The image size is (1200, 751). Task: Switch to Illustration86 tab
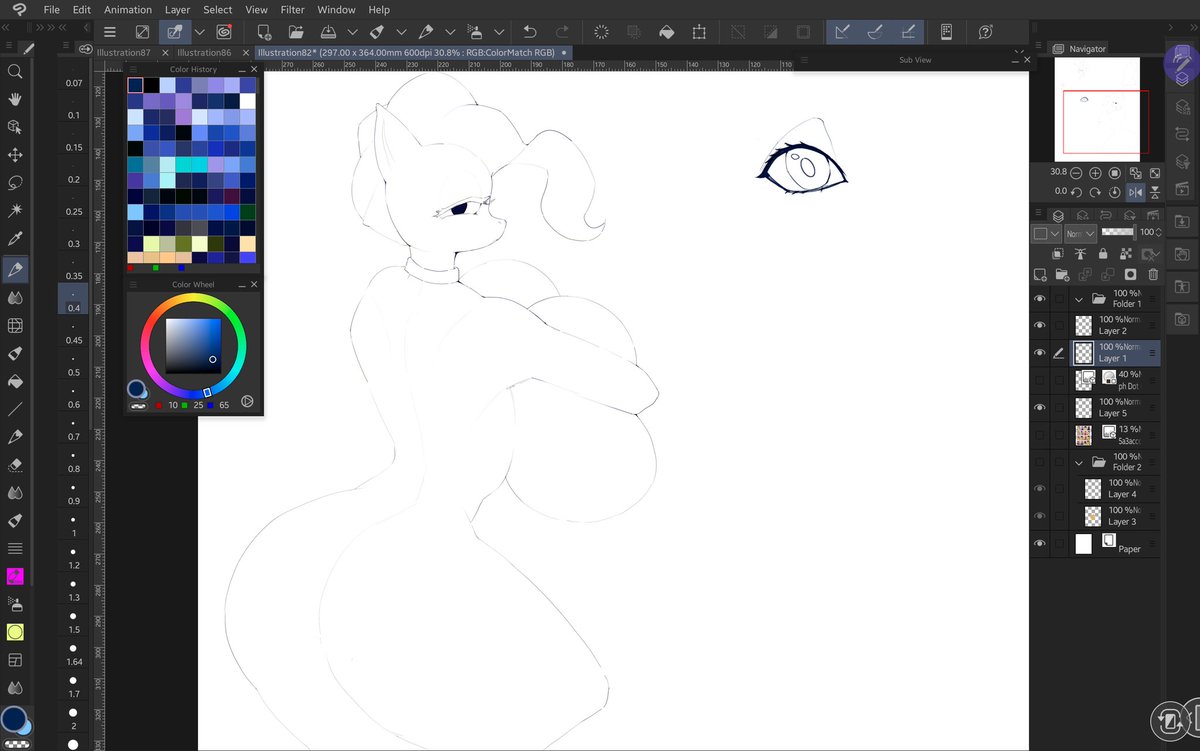(204, 52)
